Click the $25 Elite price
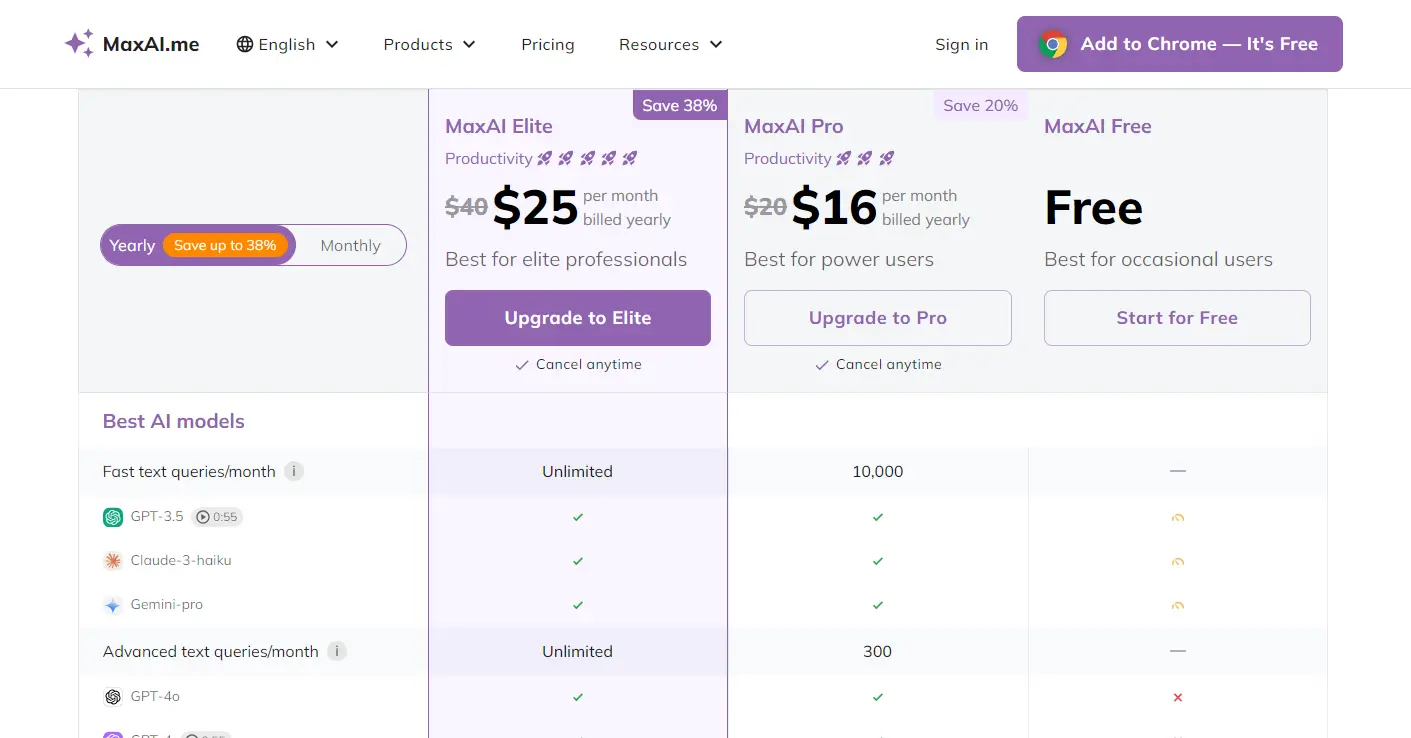This screenshot has width=1411, height=738. tap(536, 207)
